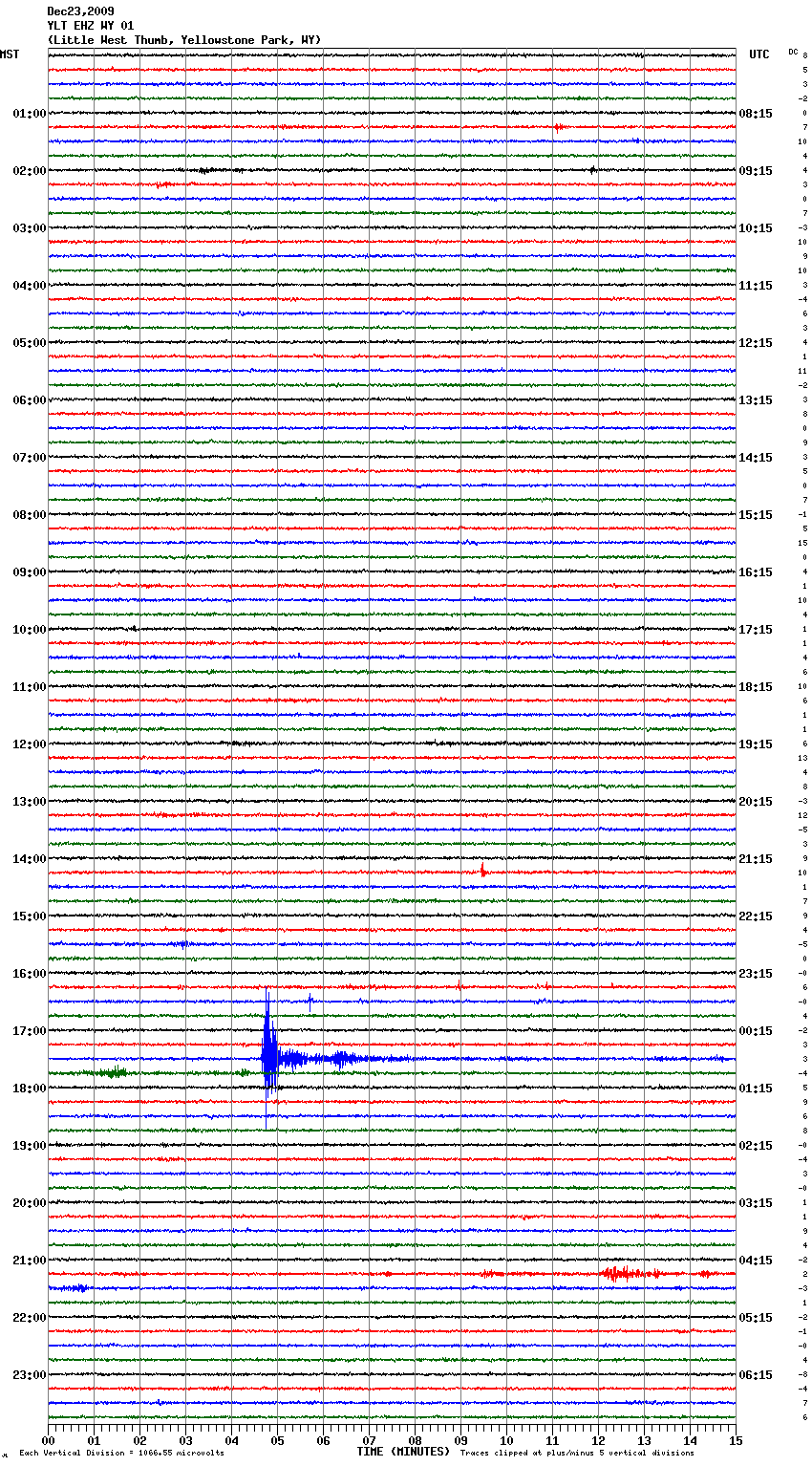
Task: Click the 18:15 UTC time label
Action: pos(756,687)
